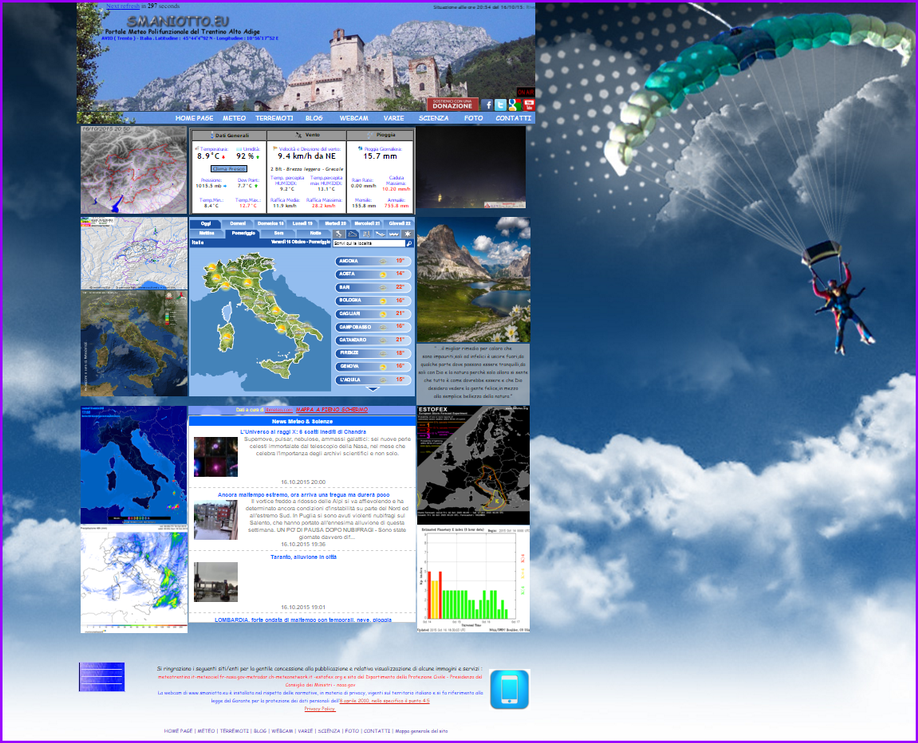Screen dimensions: 918x743
Task: Click the DONAZIONE button
Action: 453,104
